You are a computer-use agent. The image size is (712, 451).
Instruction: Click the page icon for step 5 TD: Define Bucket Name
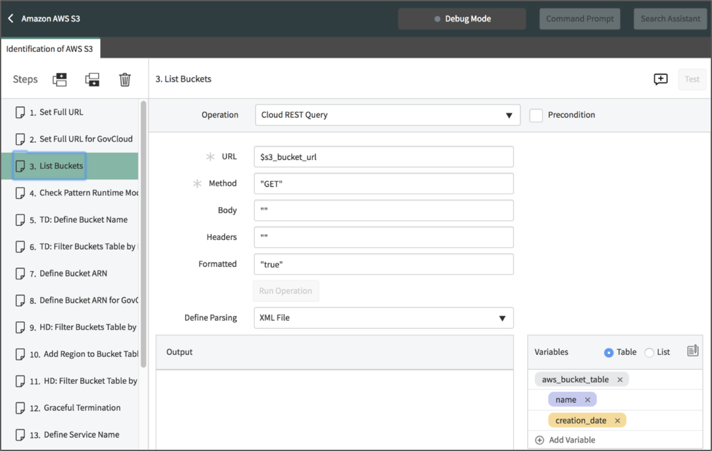pyautogui.click(x=20, y=220)
